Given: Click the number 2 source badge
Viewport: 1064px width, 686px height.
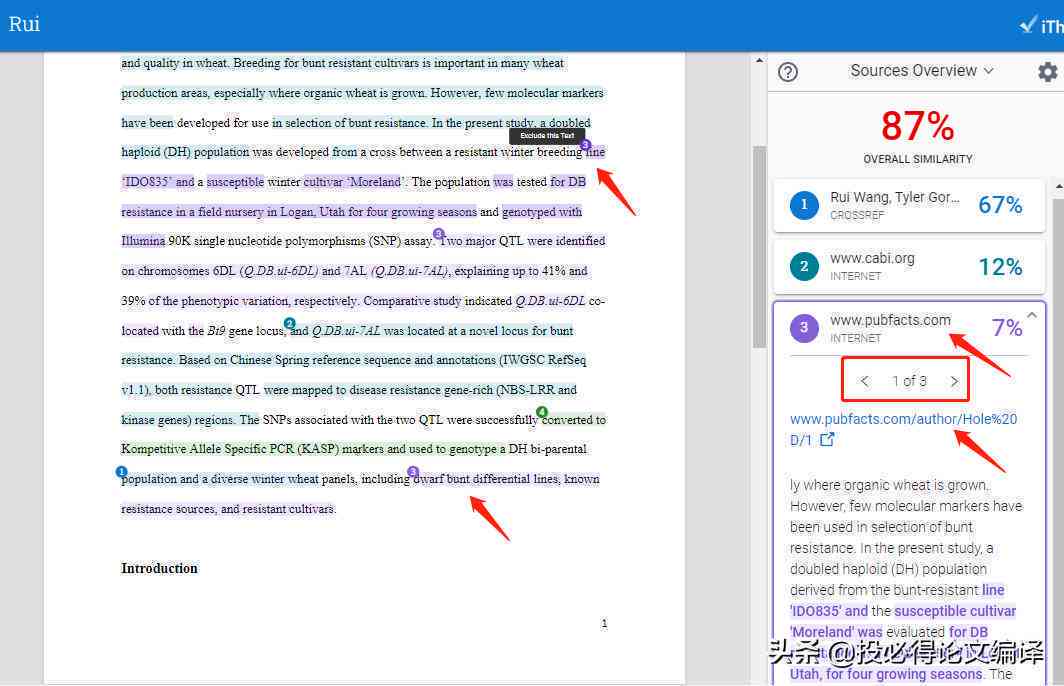Looking at the screenshot, I should (804, 266).
